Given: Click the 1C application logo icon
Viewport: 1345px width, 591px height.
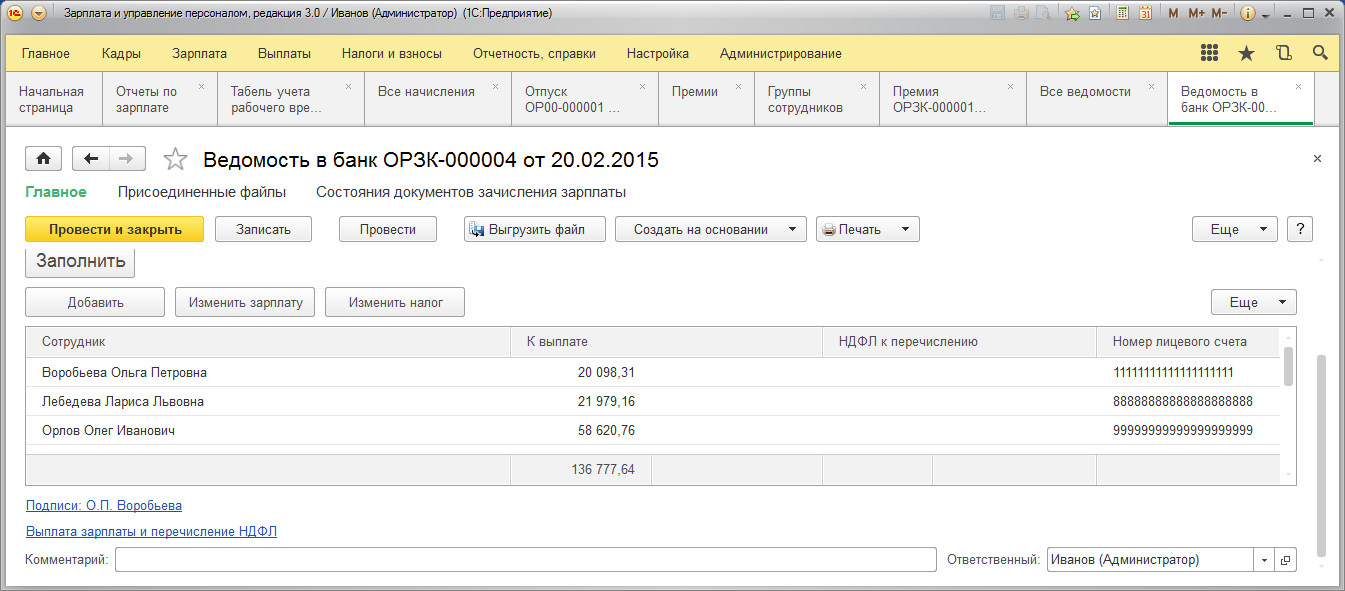Looking at the screenshot, I should coord(16,14).
